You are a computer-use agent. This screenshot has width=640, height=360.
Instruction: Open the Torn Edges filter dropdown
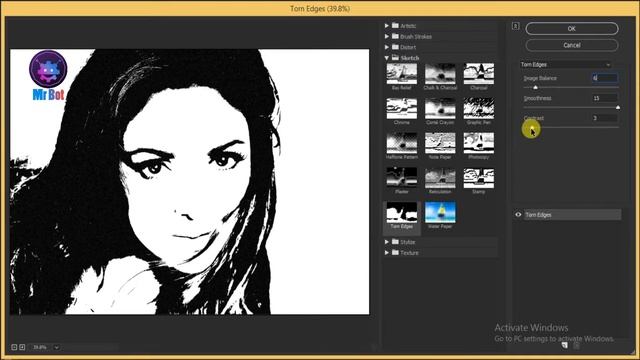[x=565, y=64]
